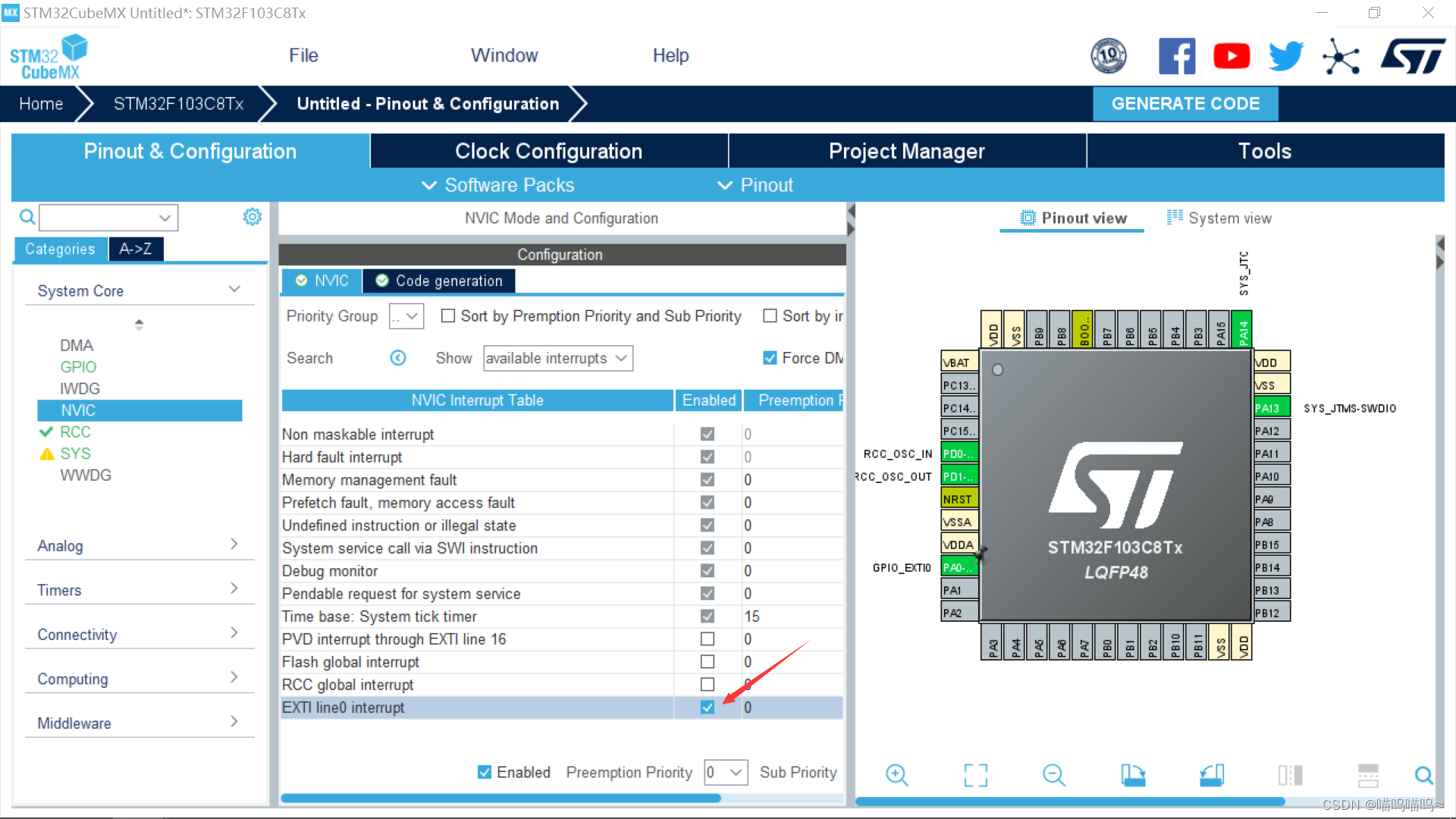Go to Home breadcrumb
Screen dimensions: 1456x819
41,104
